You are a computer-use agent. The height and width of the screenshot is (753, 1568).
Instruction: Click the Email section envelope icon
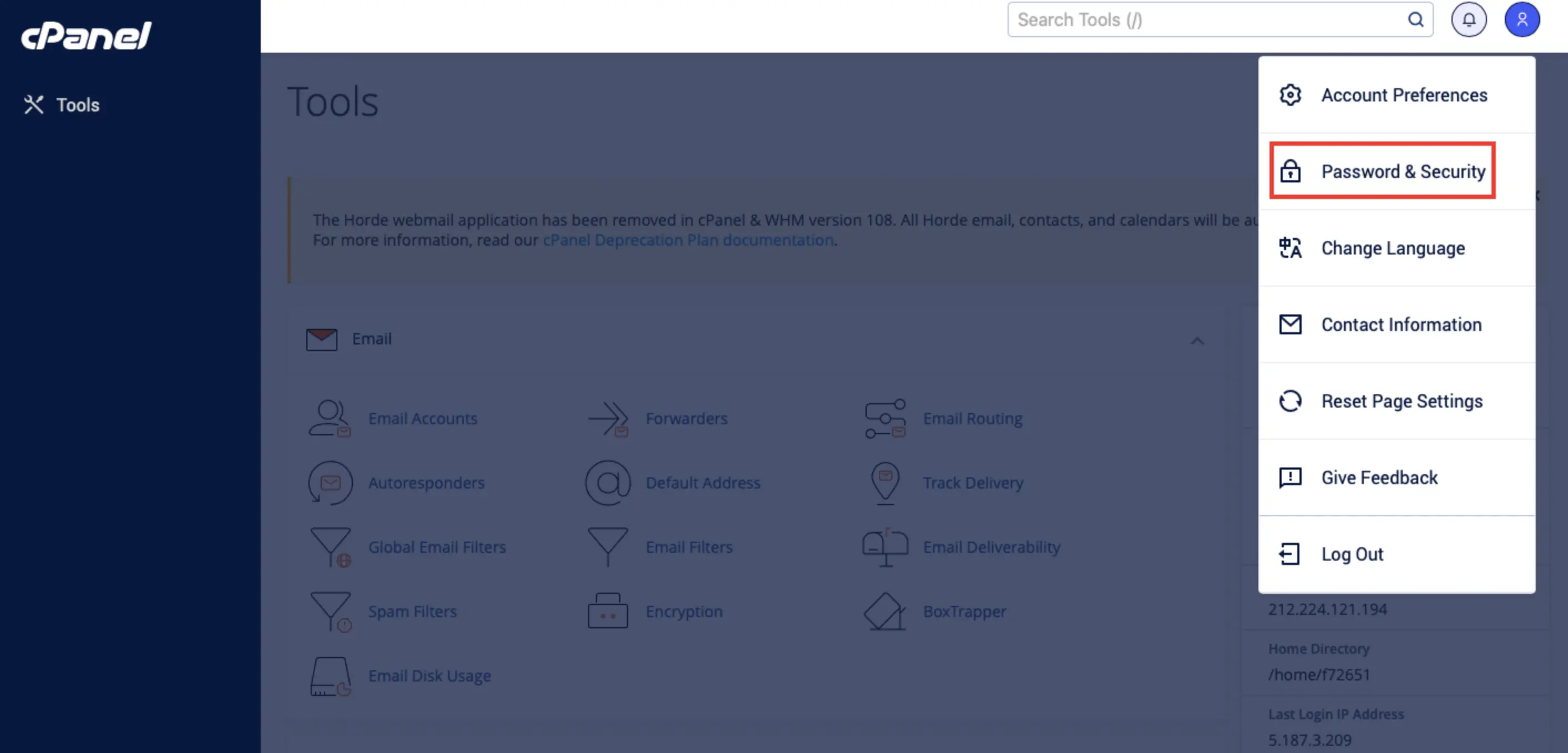click(321, 339)
